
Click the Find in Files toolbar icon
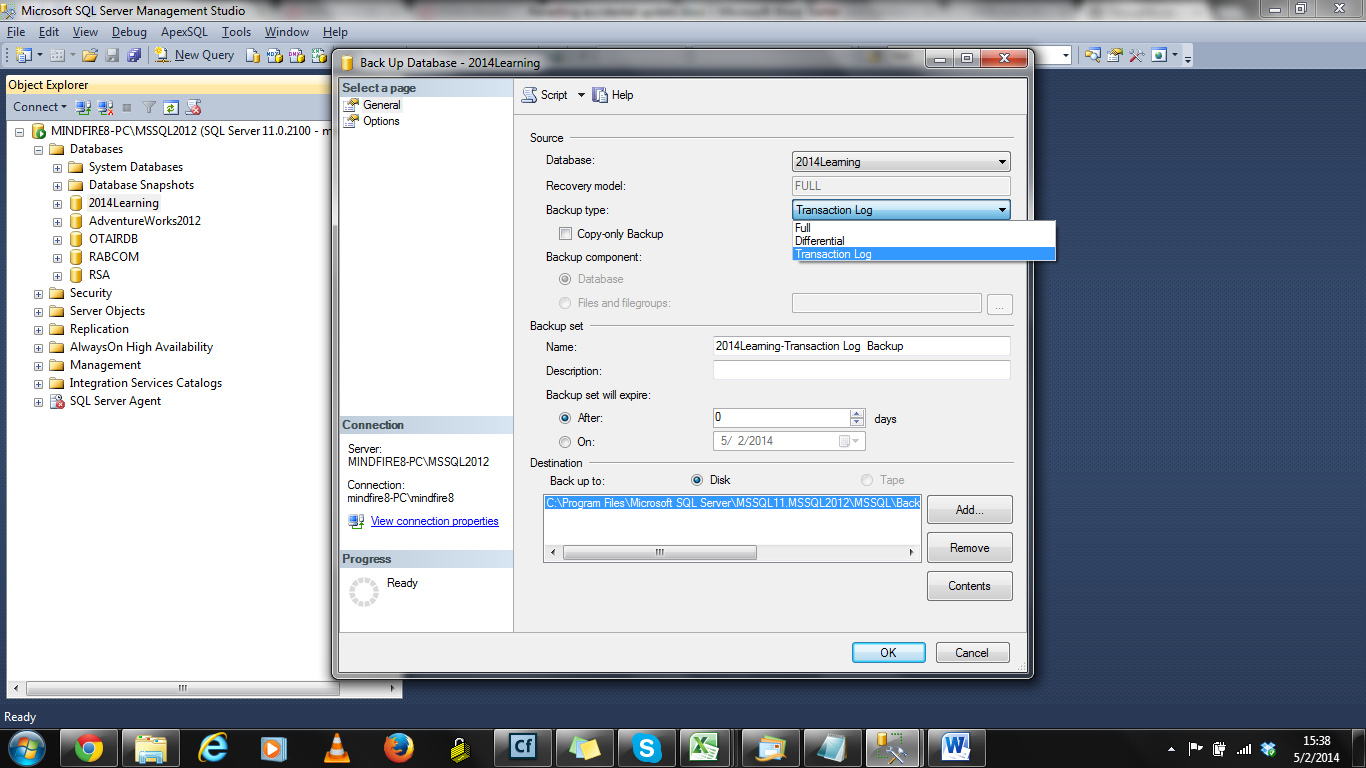point(1093,55)
